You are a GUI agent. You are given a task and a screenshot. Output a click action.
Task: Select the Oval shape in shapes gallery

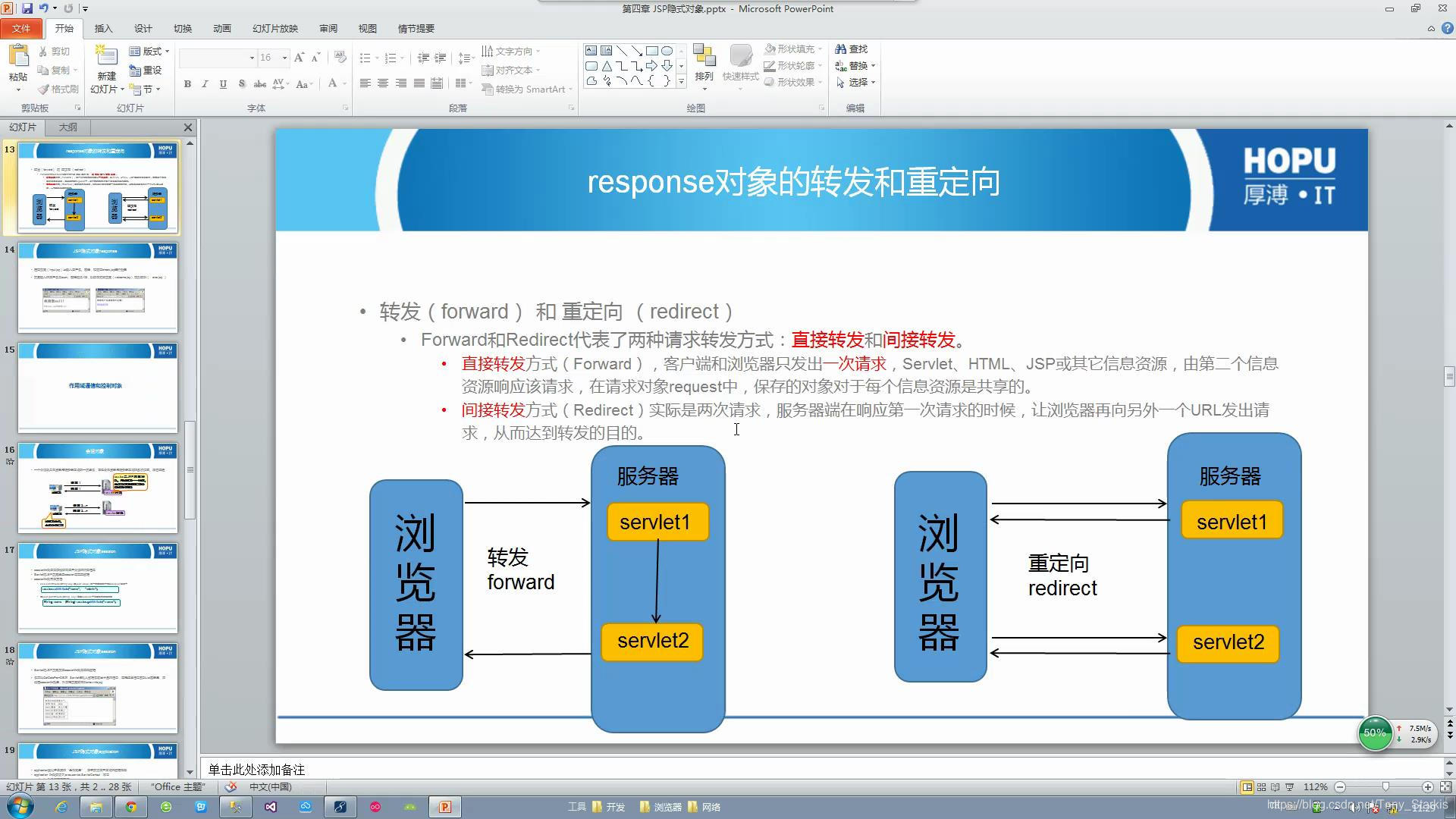(x=667, y=51)
